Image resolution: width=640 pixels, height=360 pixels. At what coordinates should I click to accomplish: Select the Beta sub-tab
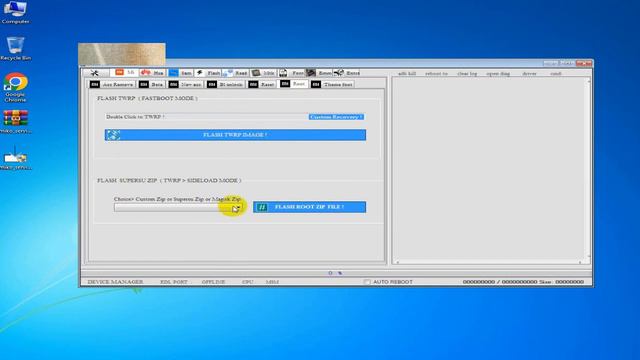click(x=151, y=84)
